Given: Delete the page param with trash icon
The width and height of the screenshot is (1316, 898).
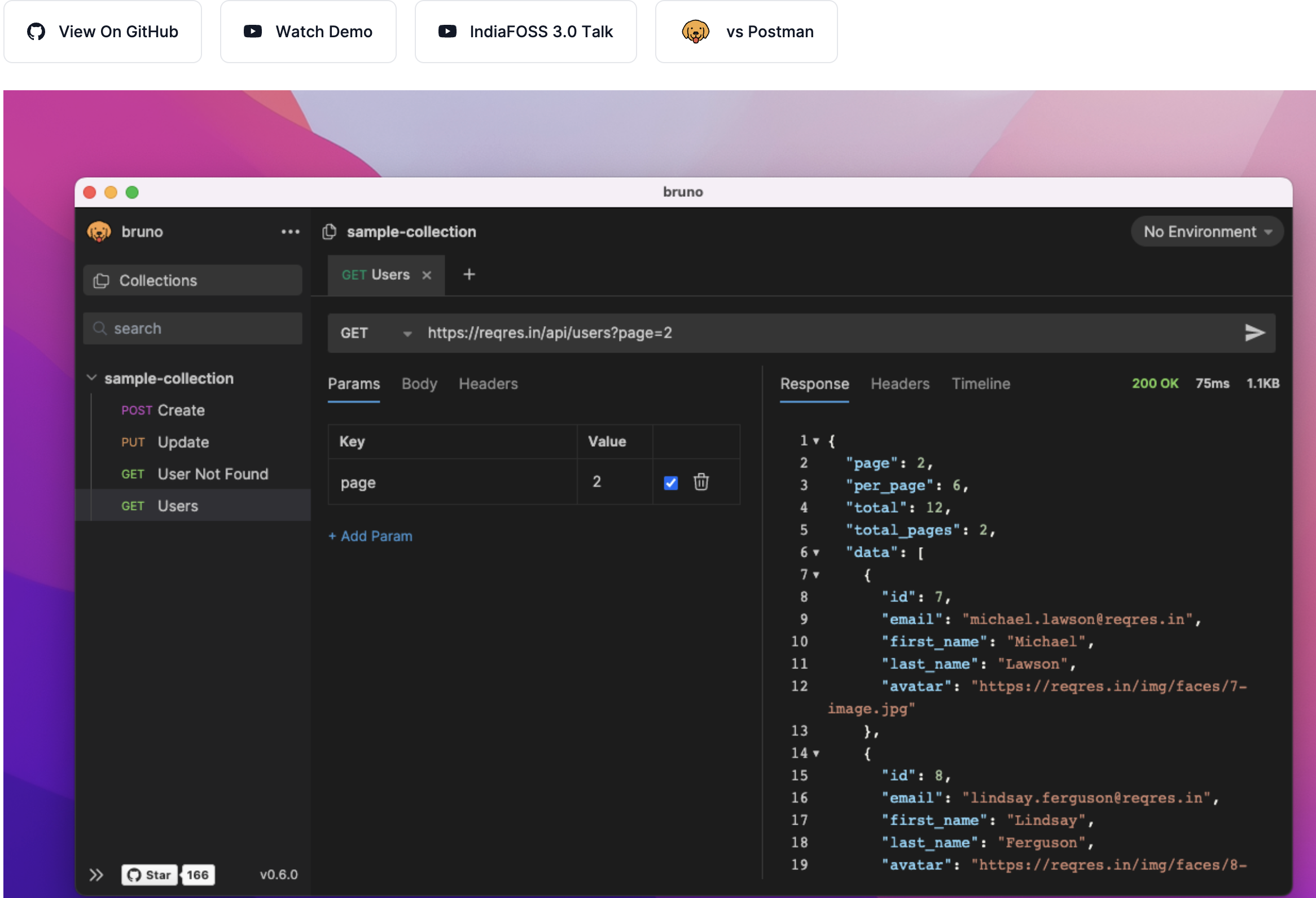Looking at the screenshot, I should tap(701, 482).
